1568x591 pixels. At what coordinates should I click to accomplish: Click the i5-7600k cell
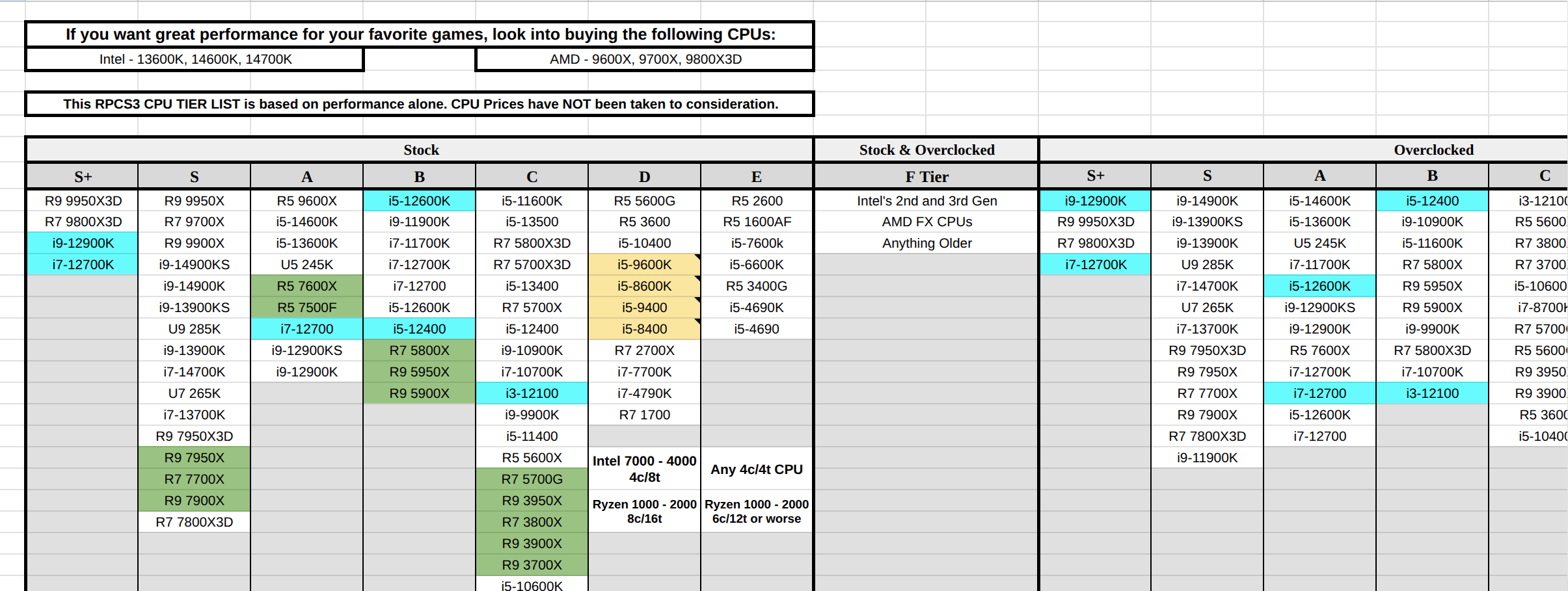coord(757,243)
